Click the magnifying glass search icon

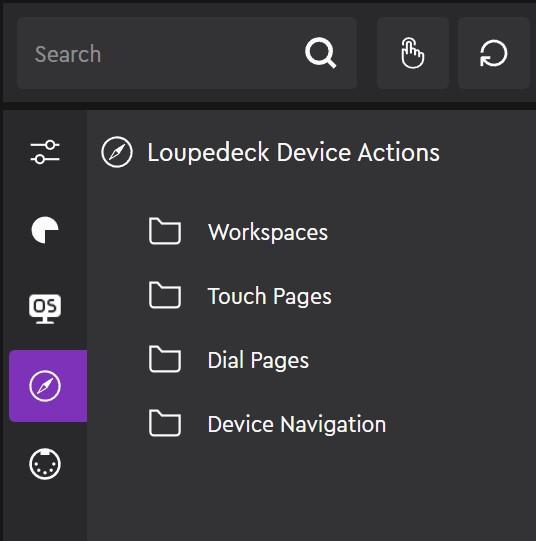coord(320,53)
